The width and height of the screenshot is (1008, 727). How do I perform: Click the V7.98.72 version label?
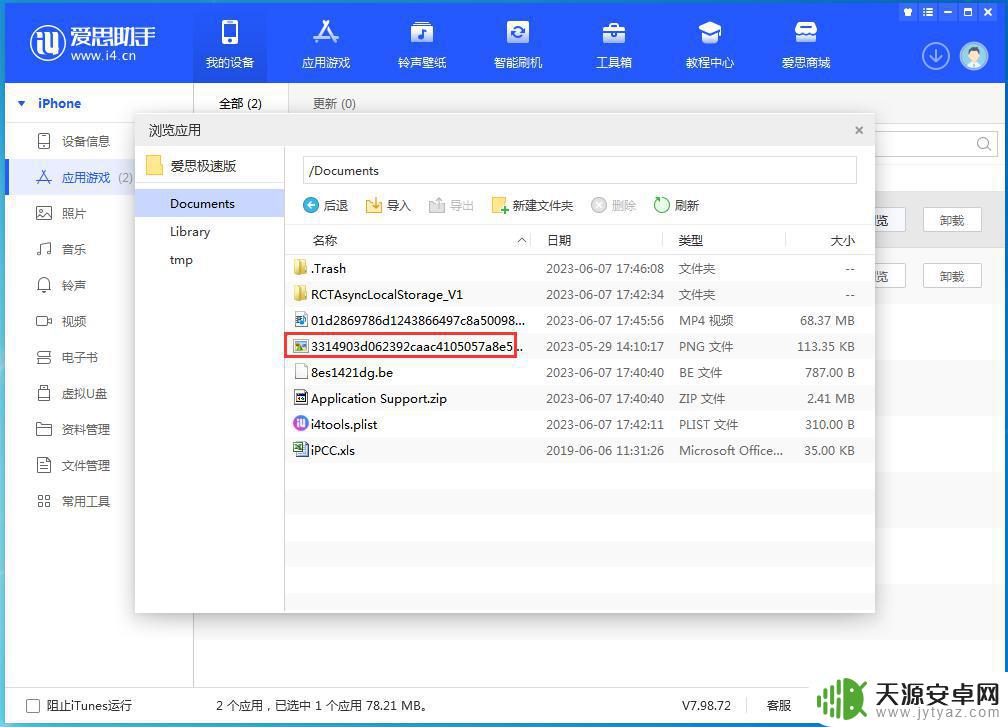coord(706,706)
